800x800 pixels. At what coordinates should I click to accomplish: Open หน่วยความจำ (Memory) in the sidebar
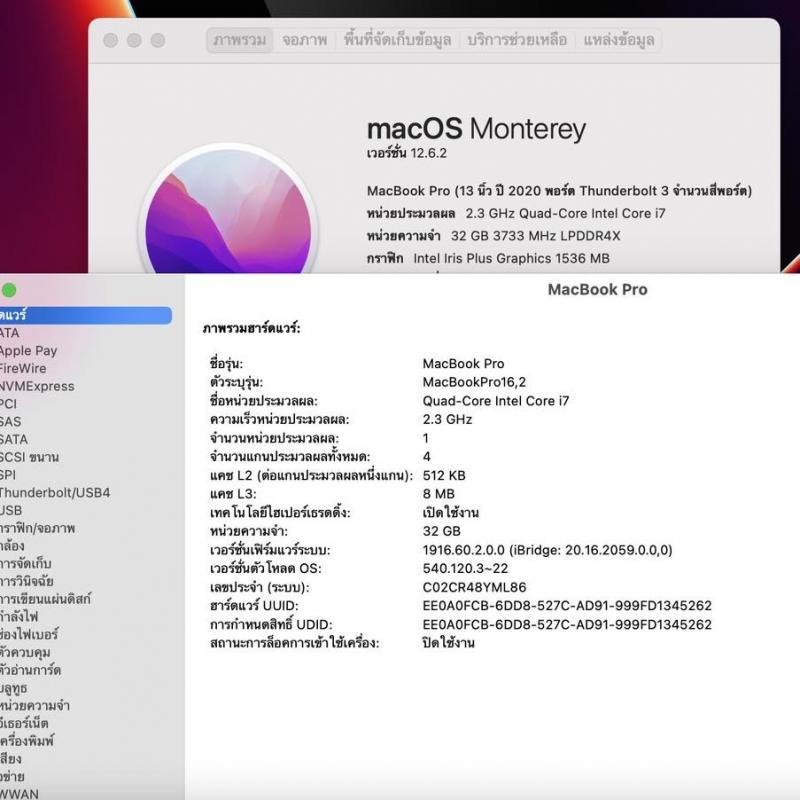click(35, 706)
